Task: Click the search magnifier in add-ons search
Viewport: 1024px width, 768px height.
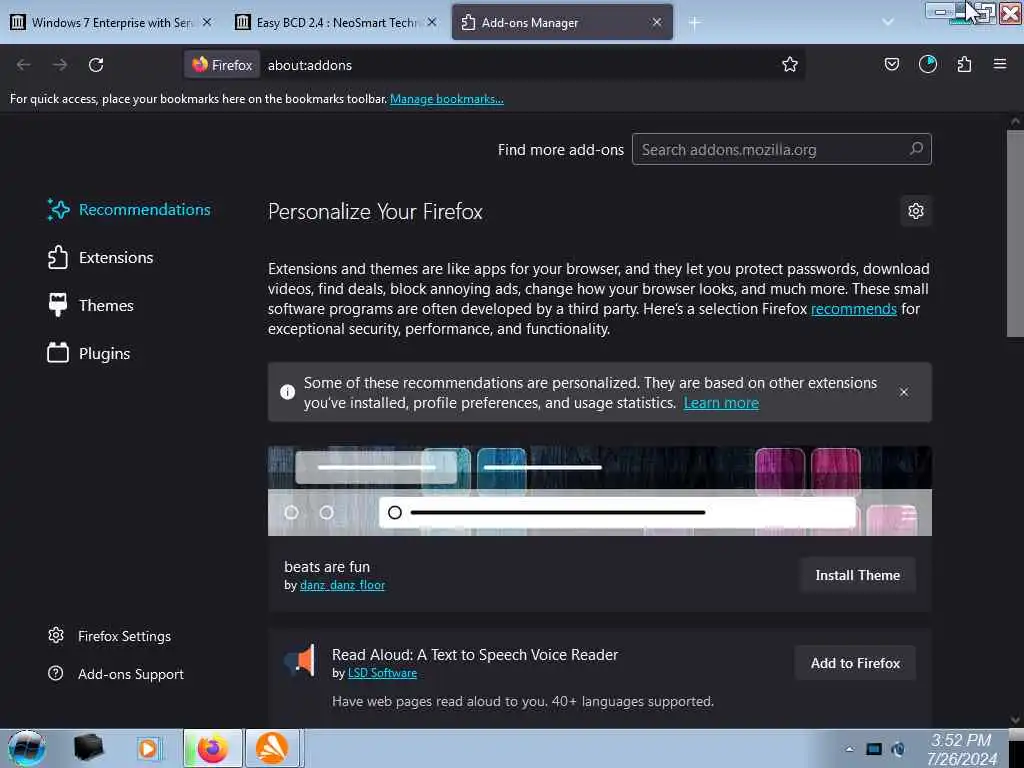Action: [916, 149]
